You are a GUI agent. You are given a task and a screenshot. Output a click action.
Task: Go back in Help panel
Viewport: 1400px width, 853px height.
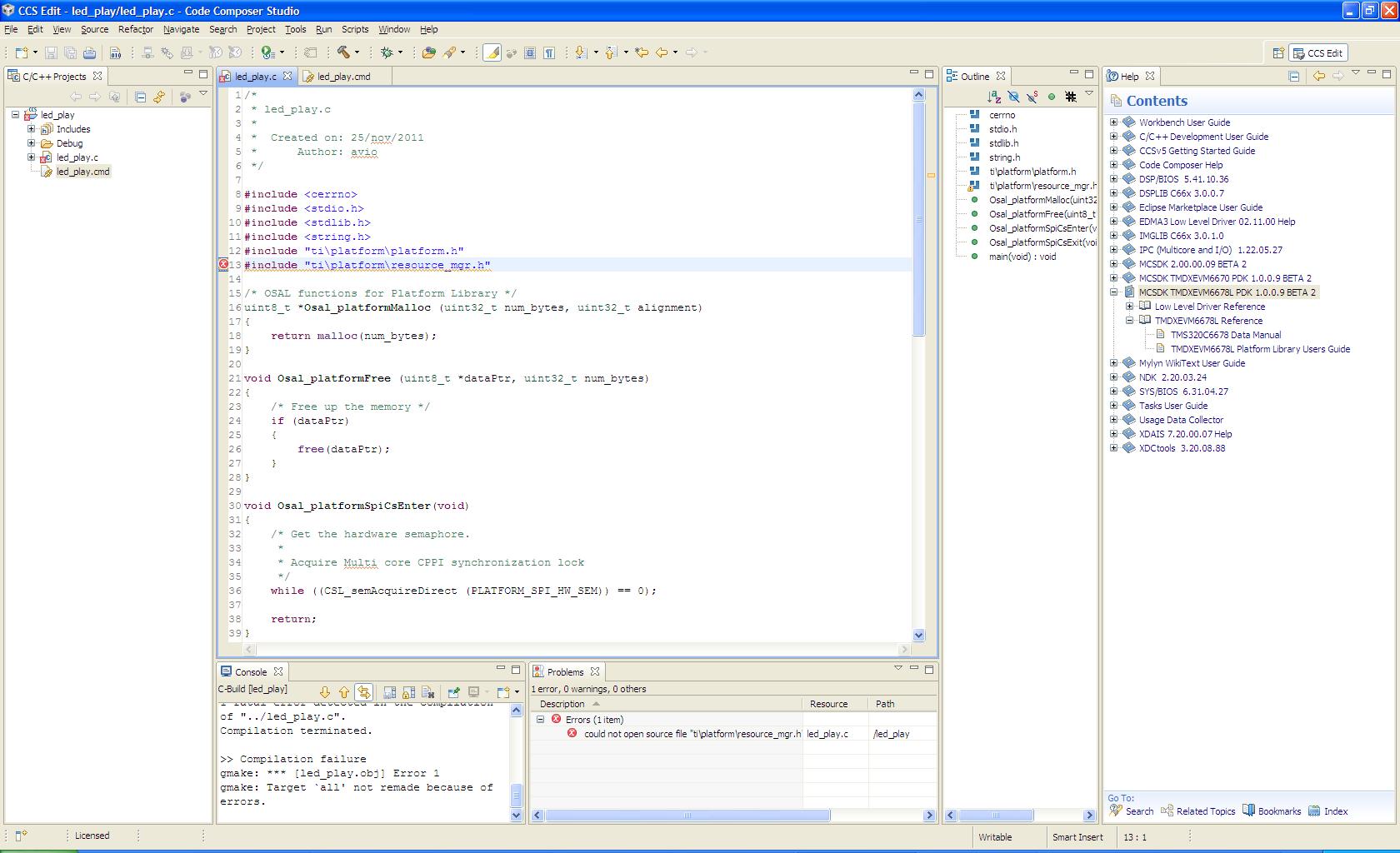click(1318, 76)
